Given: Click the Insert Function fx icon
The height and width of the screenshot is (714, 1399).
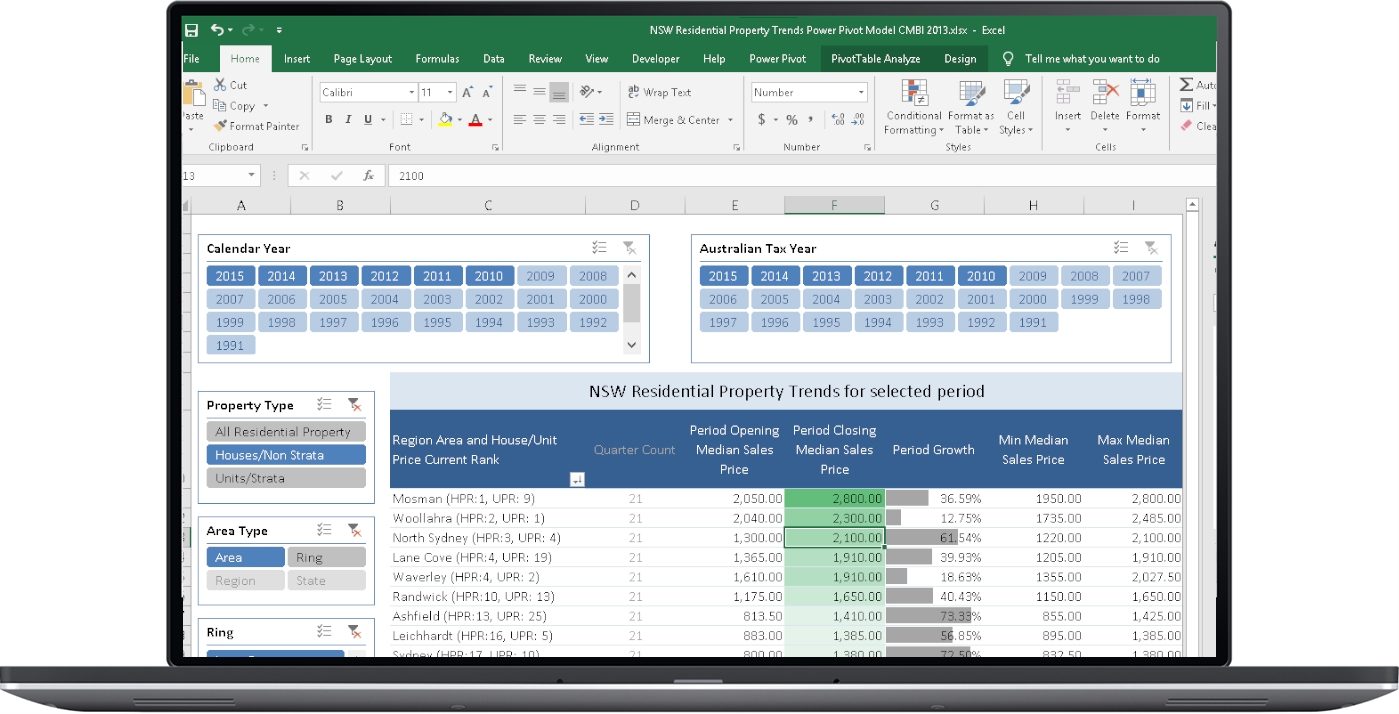Looking at the screenshot, I should 368,176.
